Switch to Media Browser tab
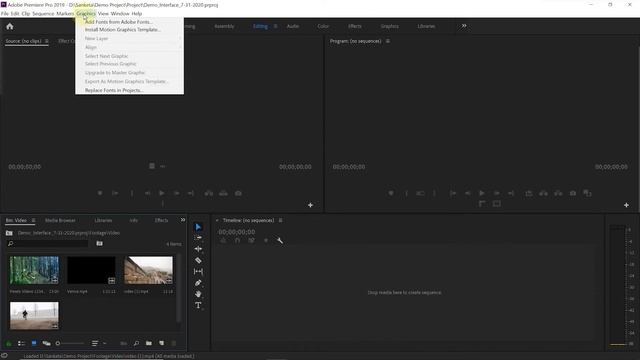The height and width of the screenshot is (360, 640). tap(60, 220)
